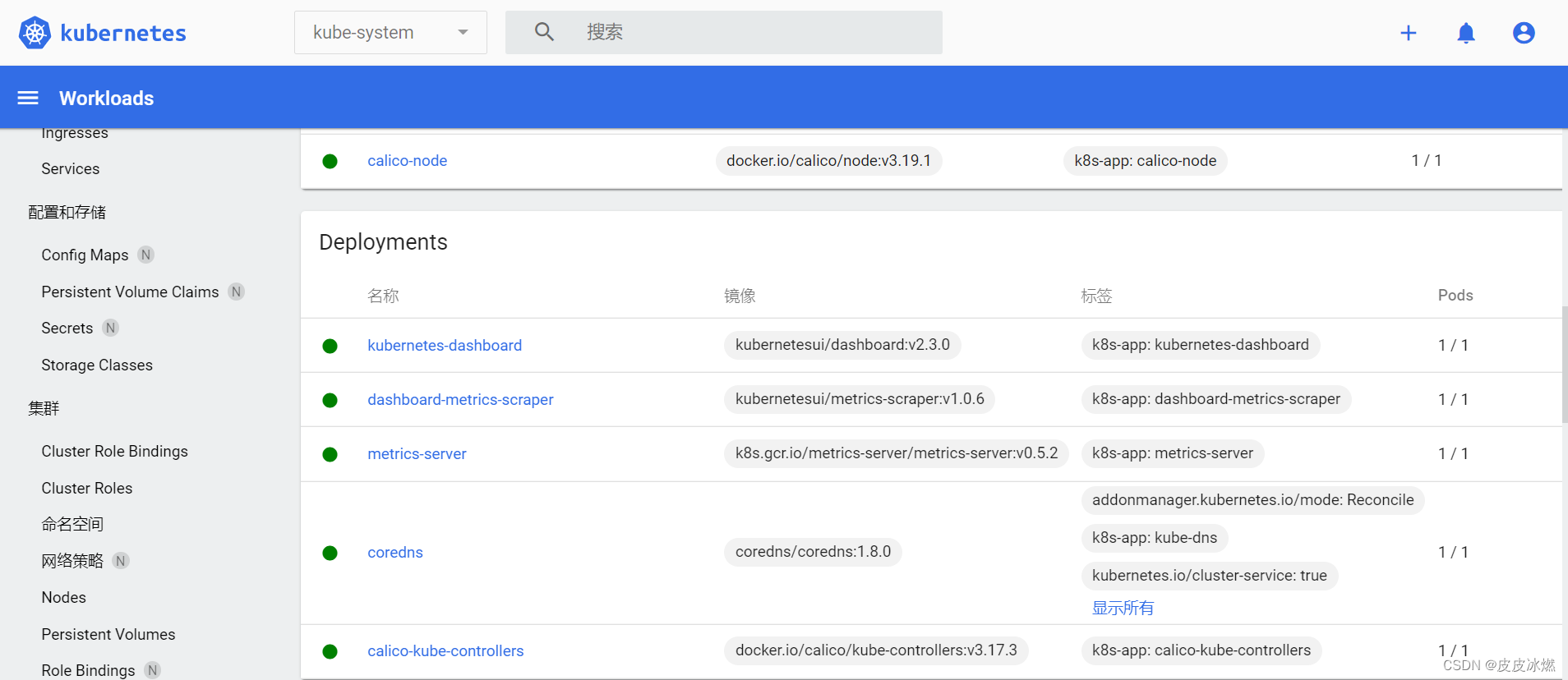Open the coredns deployment link
The height and width of the screenshot is (680, 1568).
[x=395, y=552]
